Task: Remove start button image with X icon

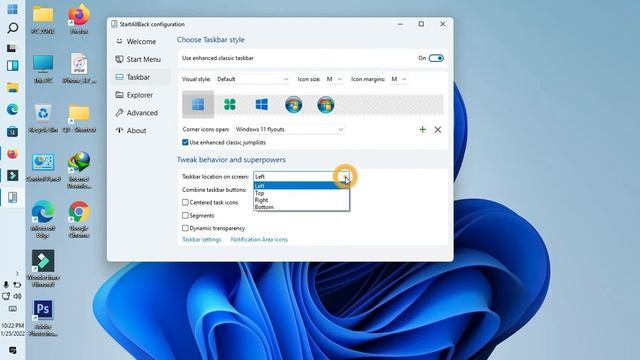Action: 438,130
